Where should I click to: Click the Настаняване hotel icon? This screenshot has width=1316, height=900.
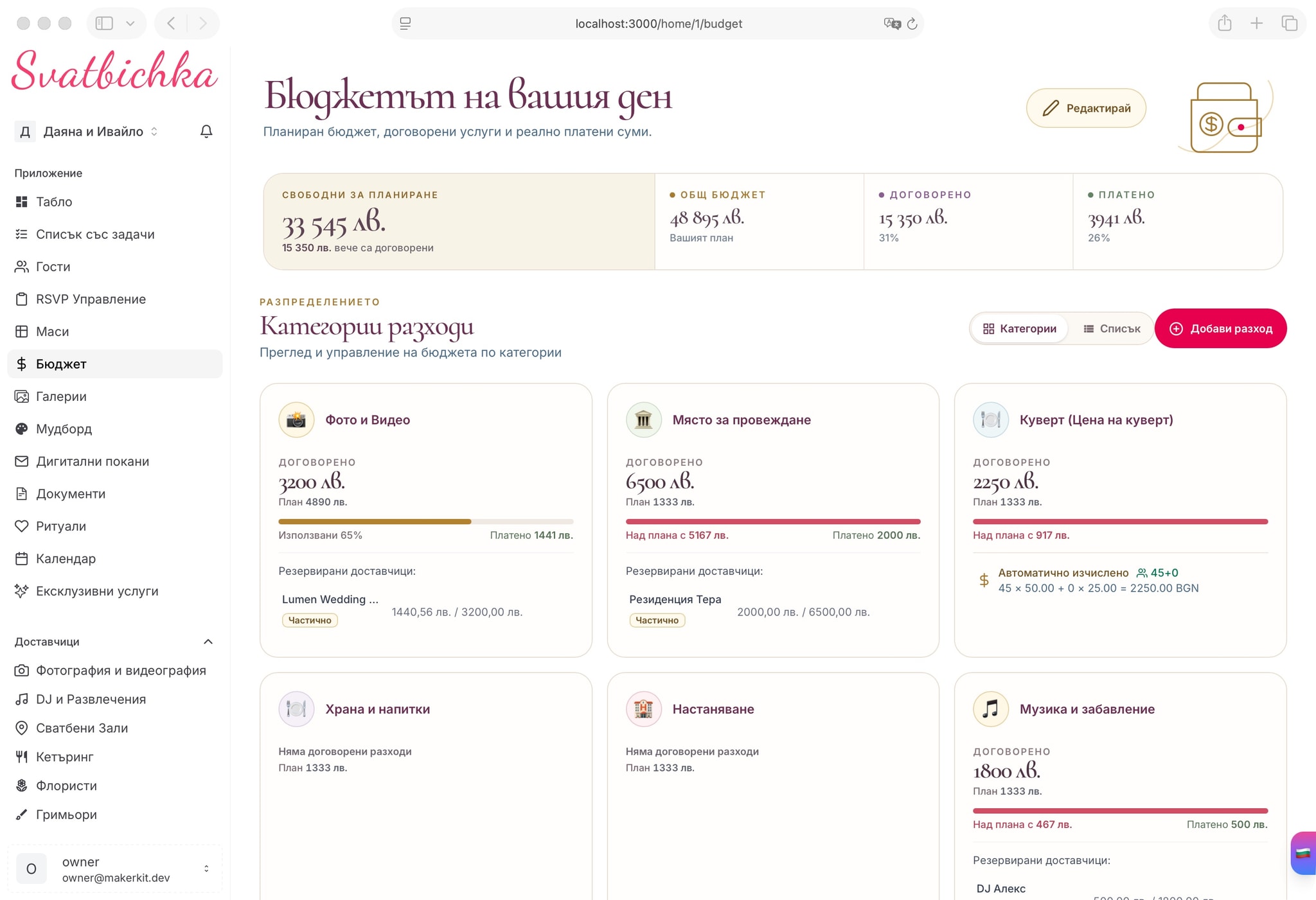click(643, 709)
